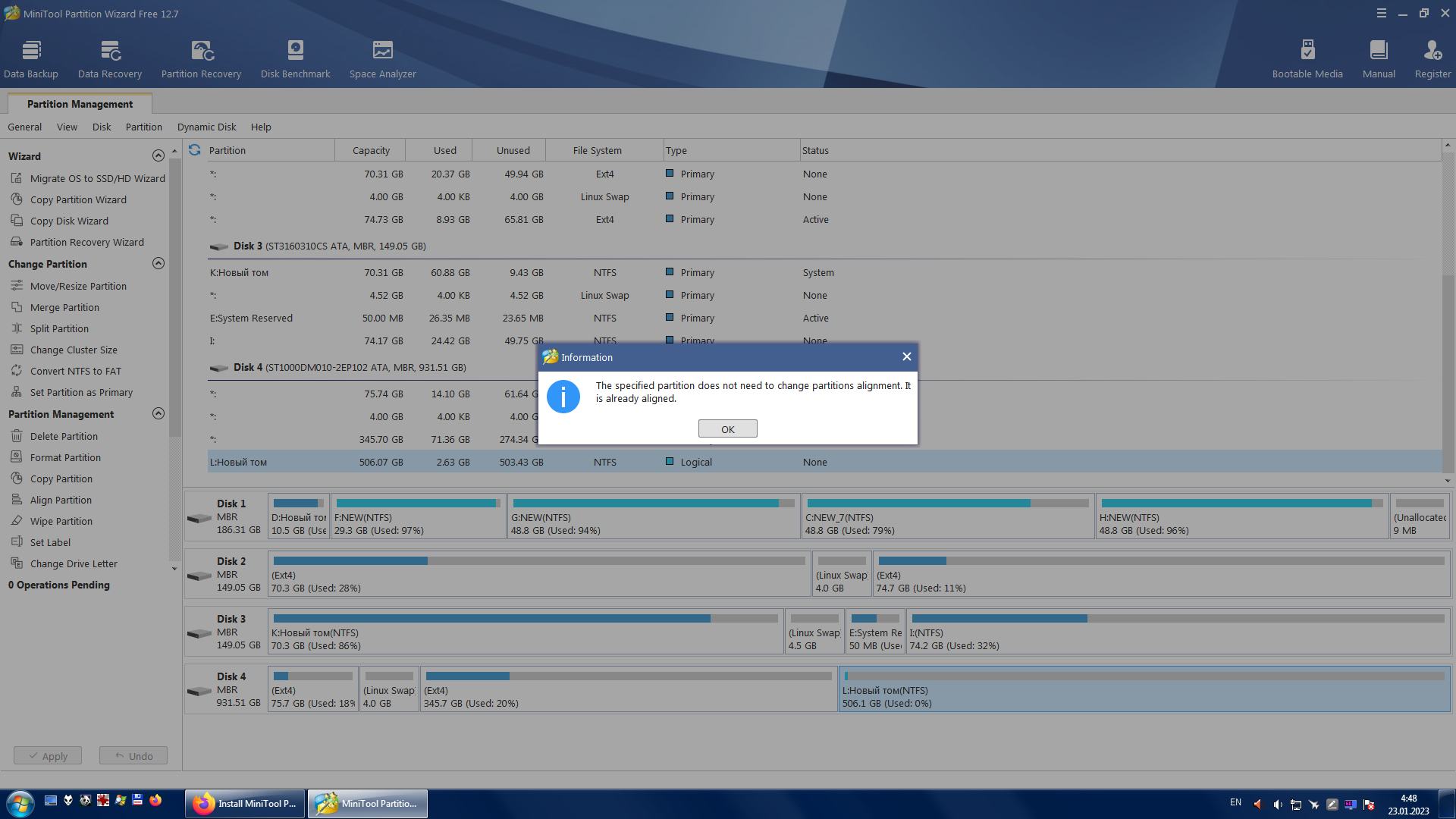The height and width of the screenshot is (819, 1456).
Task: Refresh the partition list
Action: 195,150
